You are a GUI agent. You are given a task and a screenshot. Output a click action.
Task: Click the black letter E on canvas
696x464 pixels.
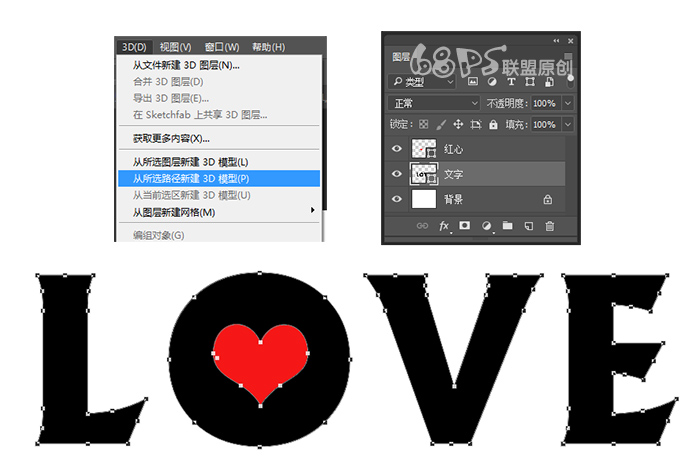point(590,360)
